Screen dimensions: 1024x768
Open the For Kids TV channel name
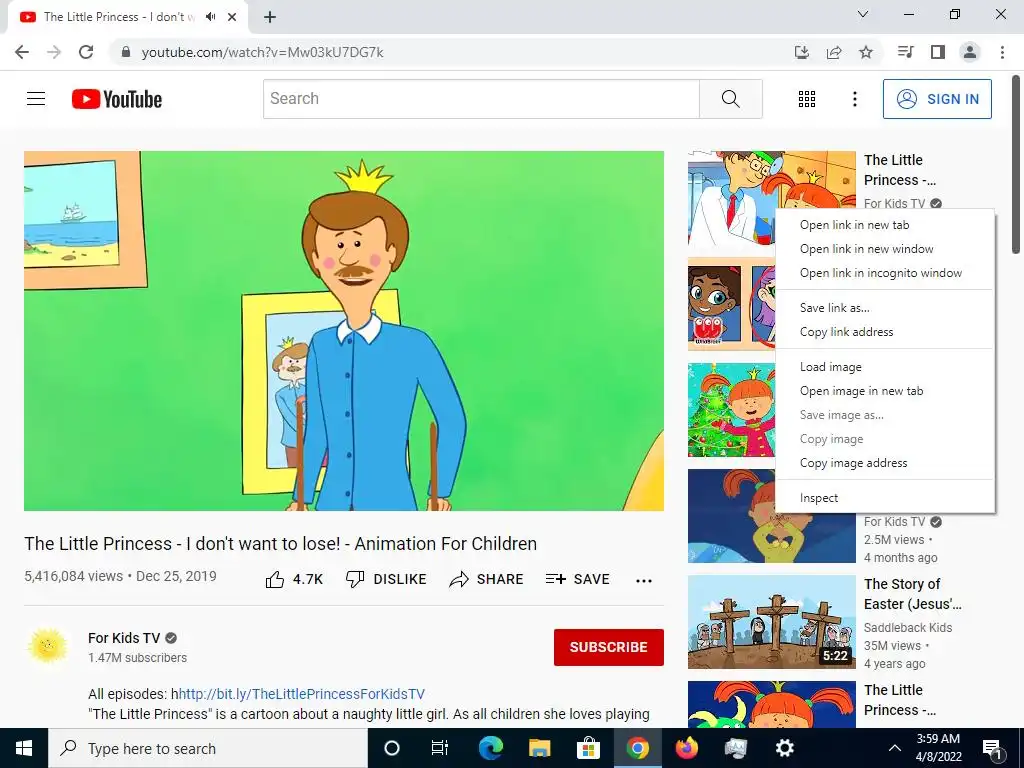coord(124,638)
